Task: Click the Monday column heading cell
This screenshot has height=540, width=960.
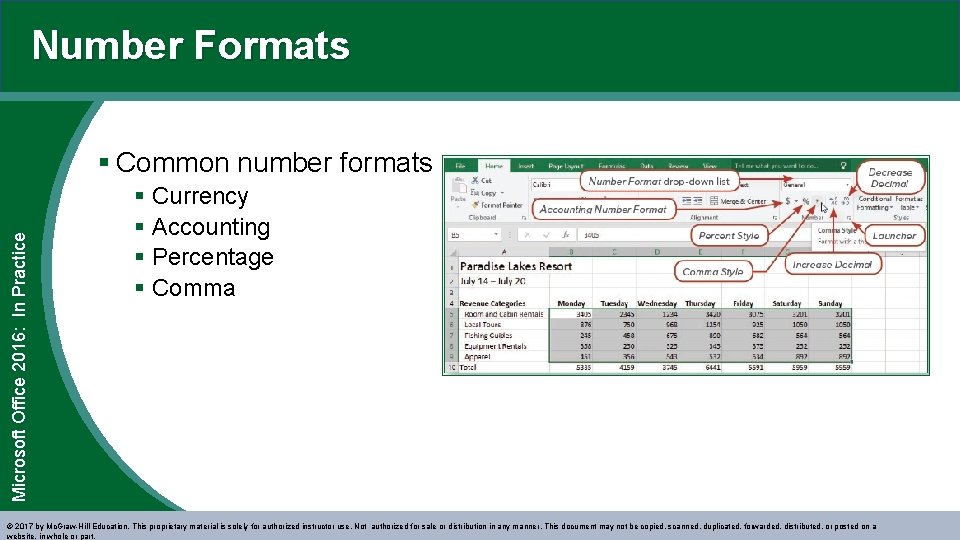Action: 571,303
